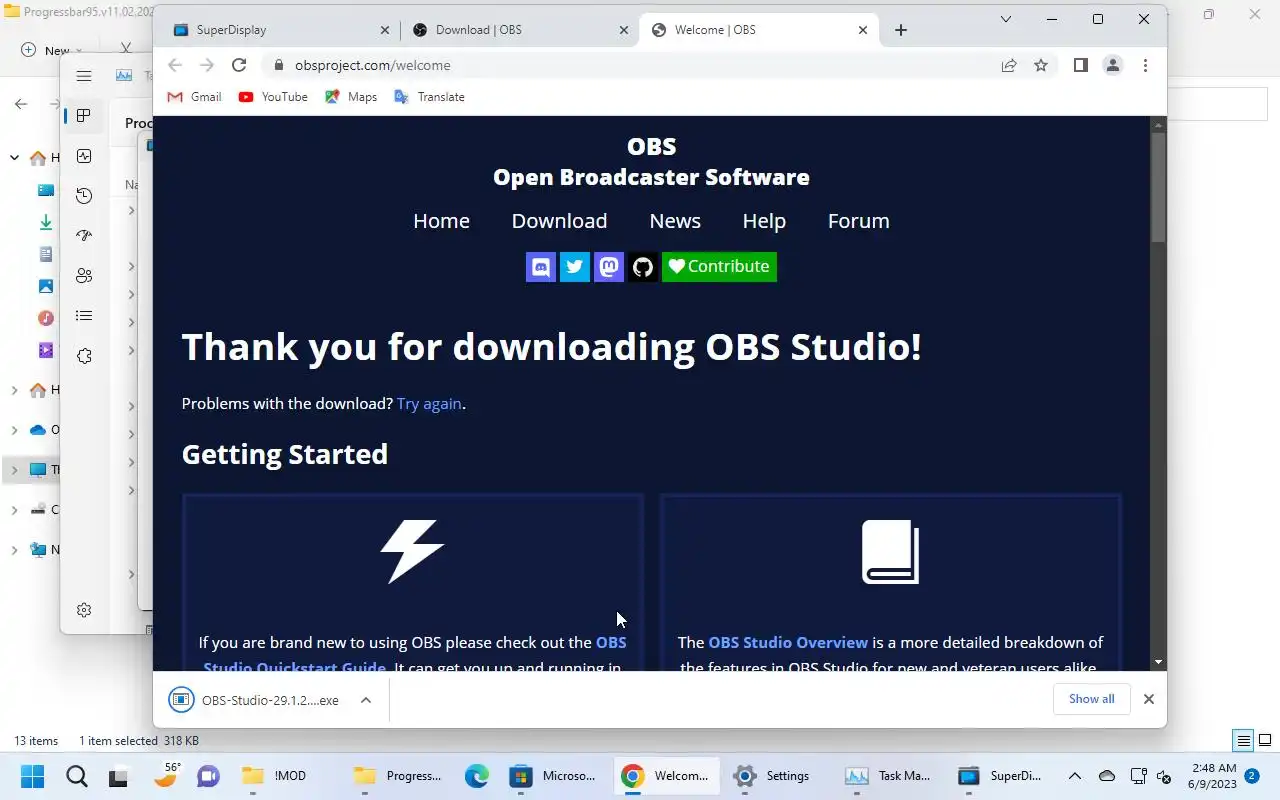This screenshot has height=800, width=1280.
Task: Open Videos folder icon in Explorer sidebar
Action: (46, 350)
